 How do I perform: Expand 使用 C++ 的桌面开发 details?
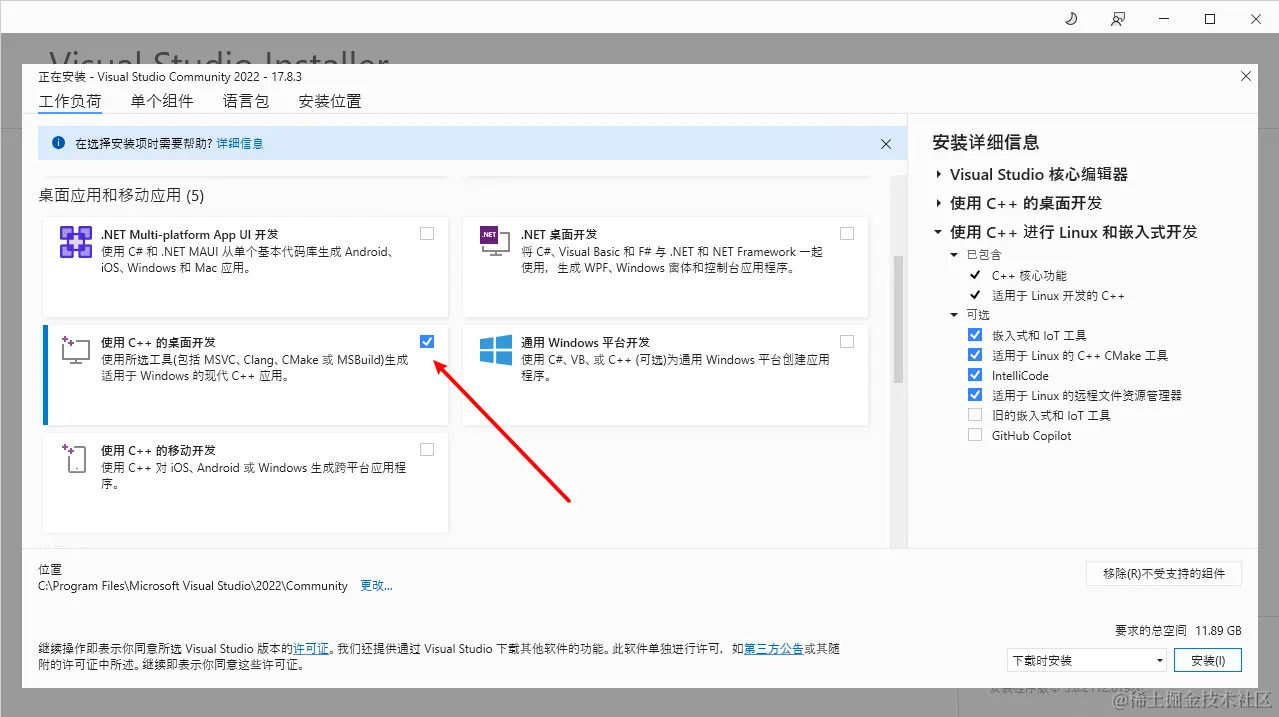939,203
